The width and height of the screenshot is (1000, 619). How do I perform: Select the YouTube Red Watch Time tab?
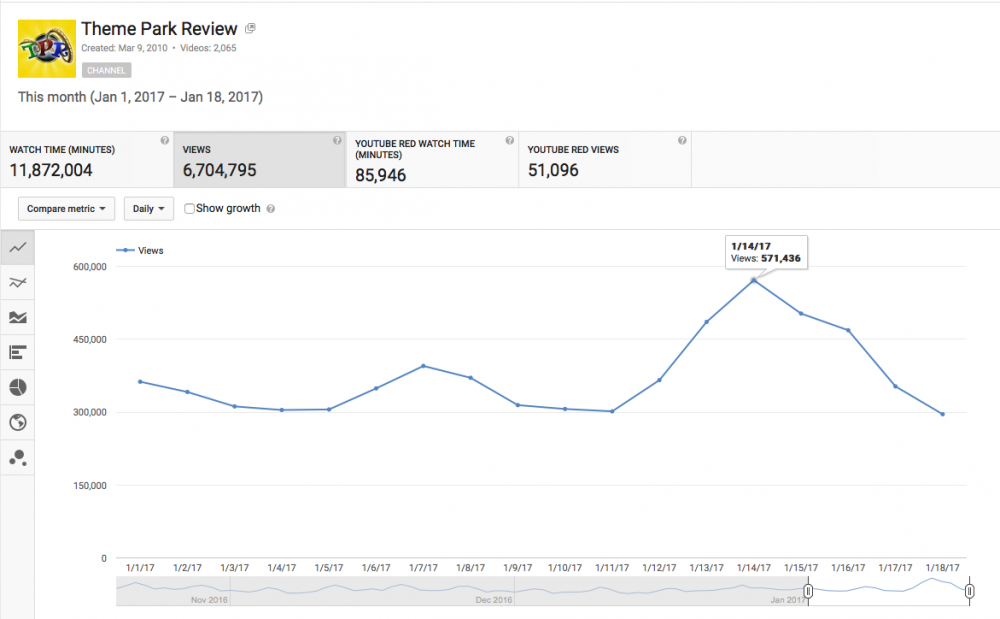coord(431,160)
